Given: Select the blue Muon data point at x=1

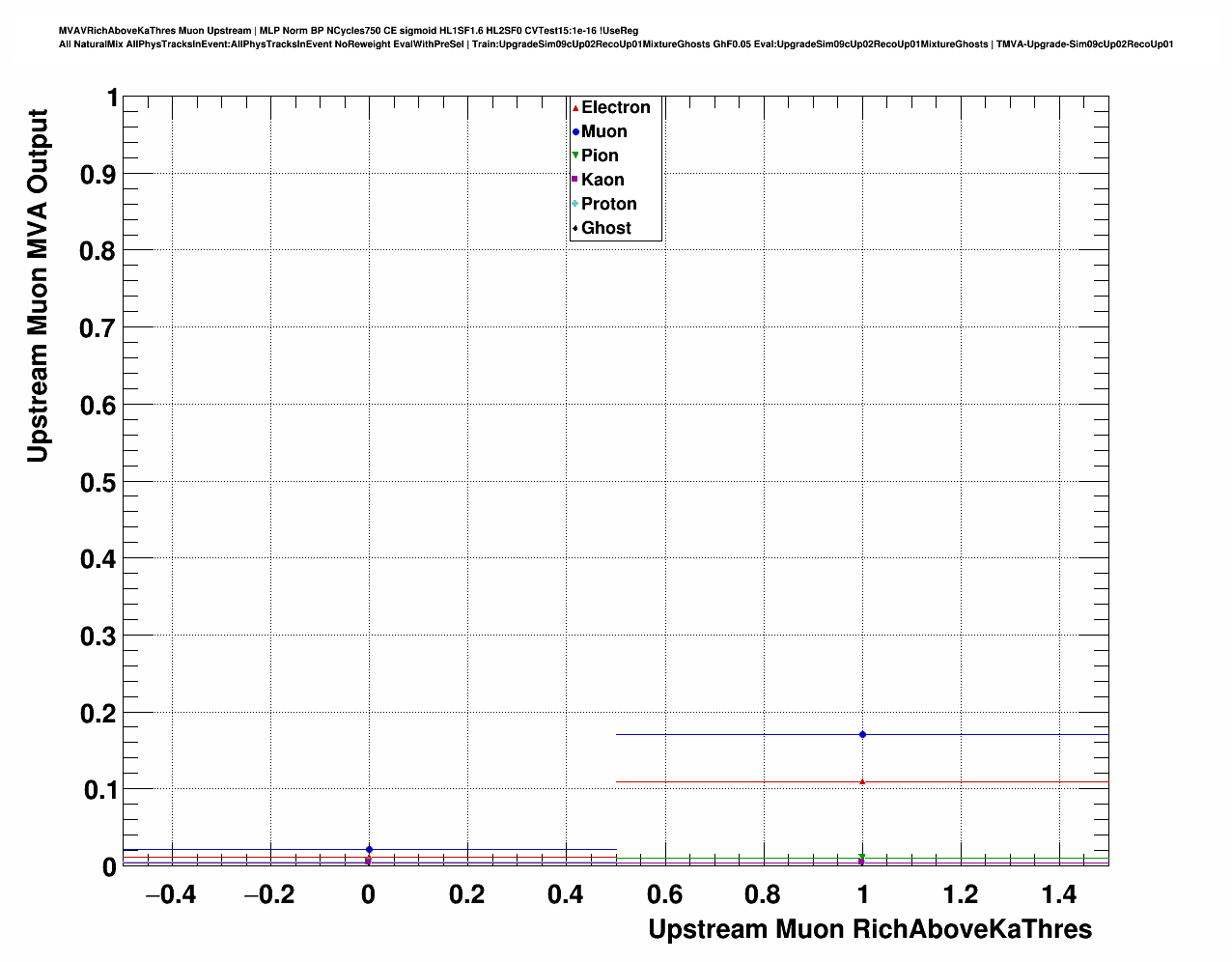Looking at the screenshot, I should pyautogui.click(x=862, y=735).
